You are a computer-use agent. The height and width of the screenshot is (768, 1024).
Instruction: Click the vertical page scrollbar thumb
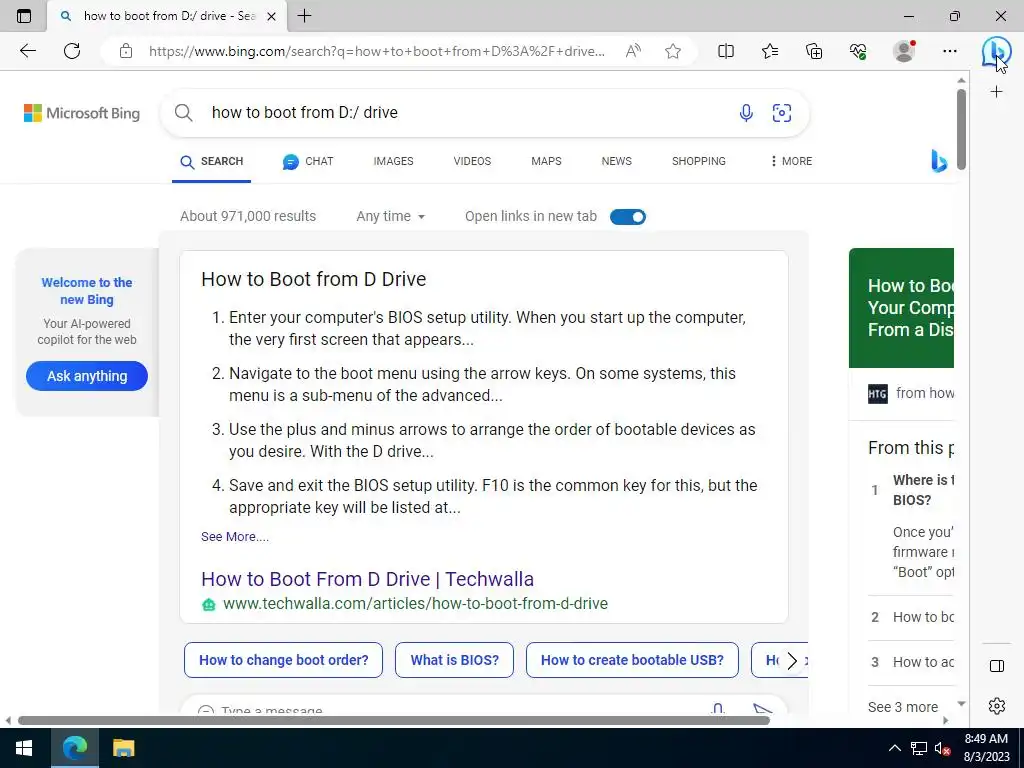[x=961, y=129]
